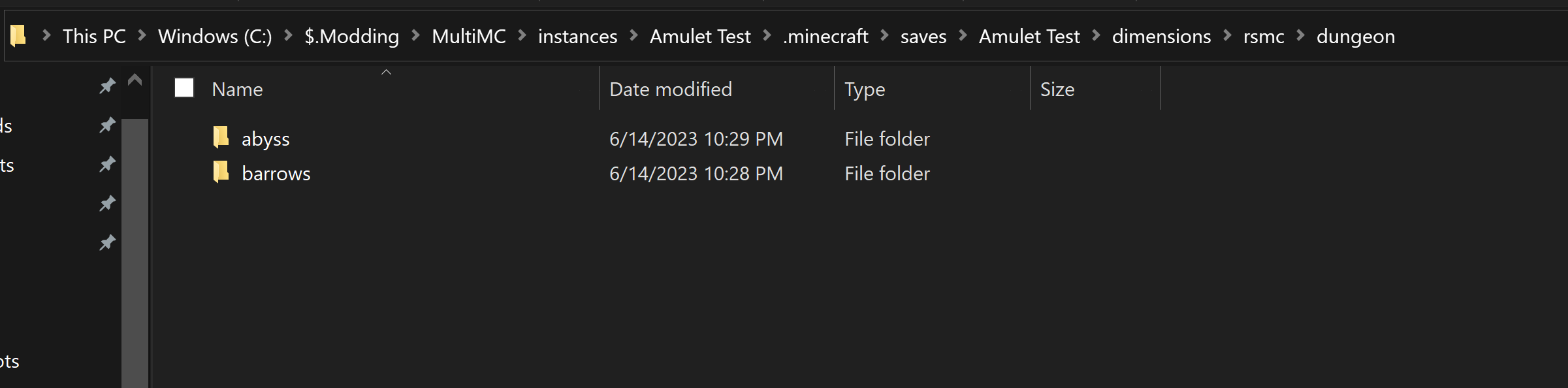Click the second pin icon in the sidebar
The image size is (1568, 388).
[x=106, y=124]
